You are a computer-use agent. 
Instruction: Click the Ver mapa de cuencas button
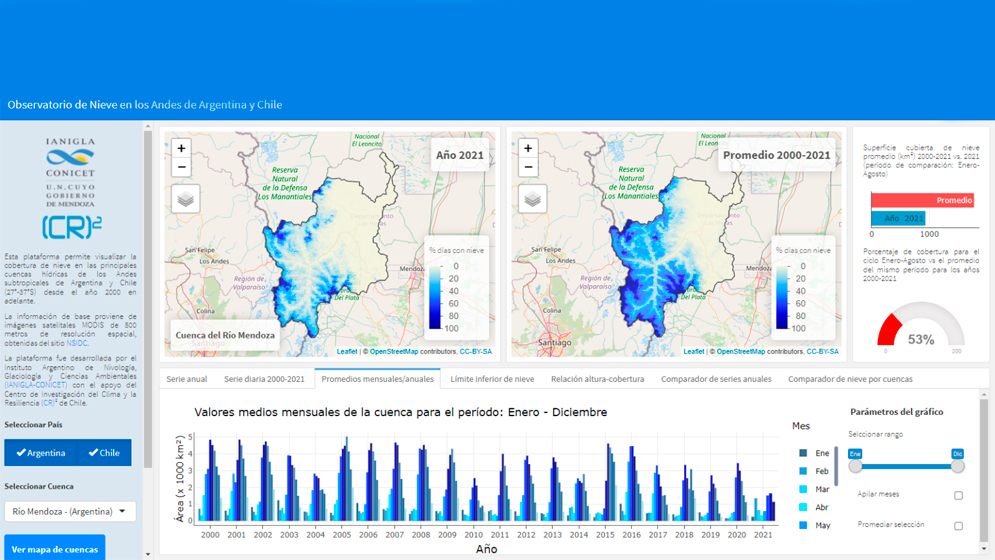[55, 549]
